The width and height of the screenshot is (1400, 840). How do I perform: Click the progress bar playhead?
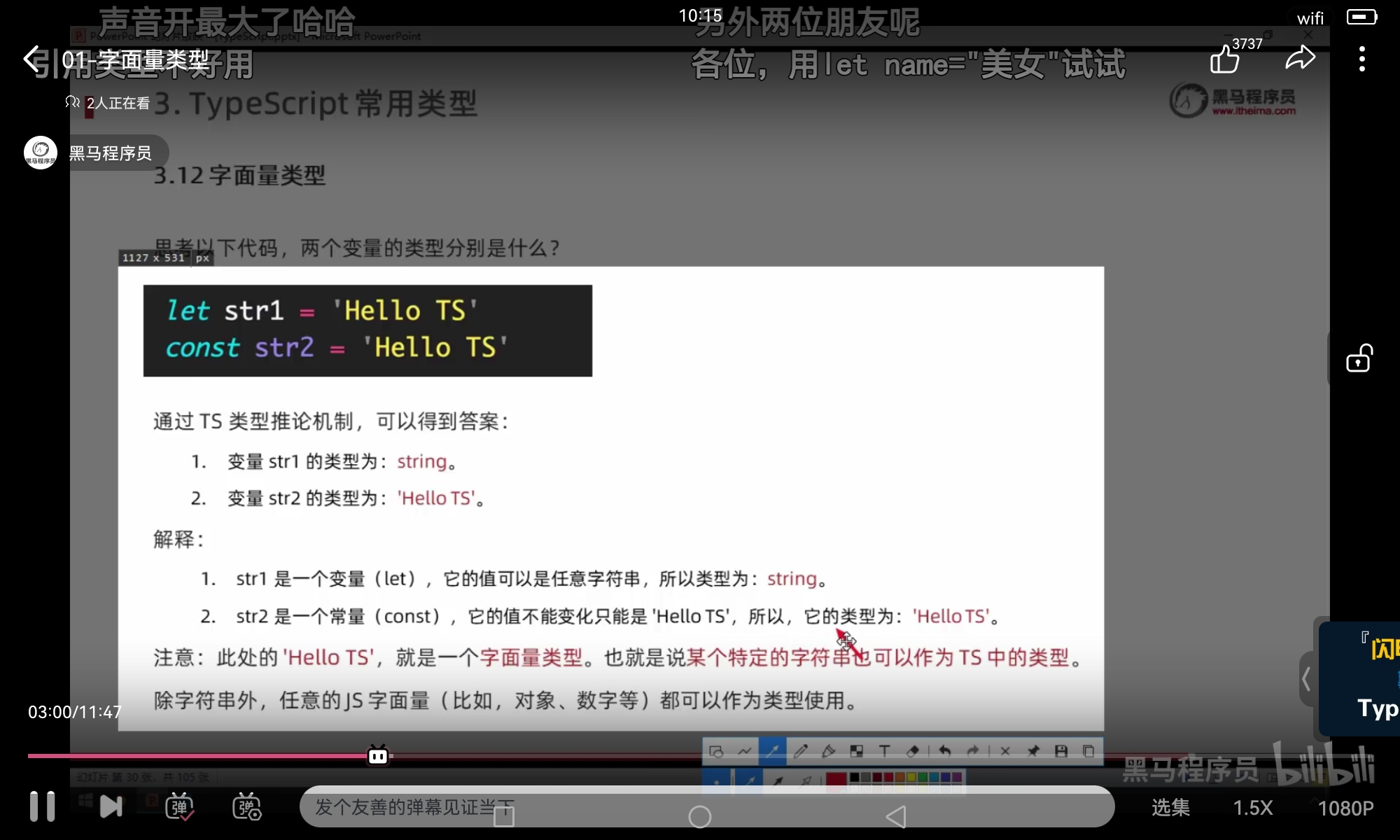(378, 756)
